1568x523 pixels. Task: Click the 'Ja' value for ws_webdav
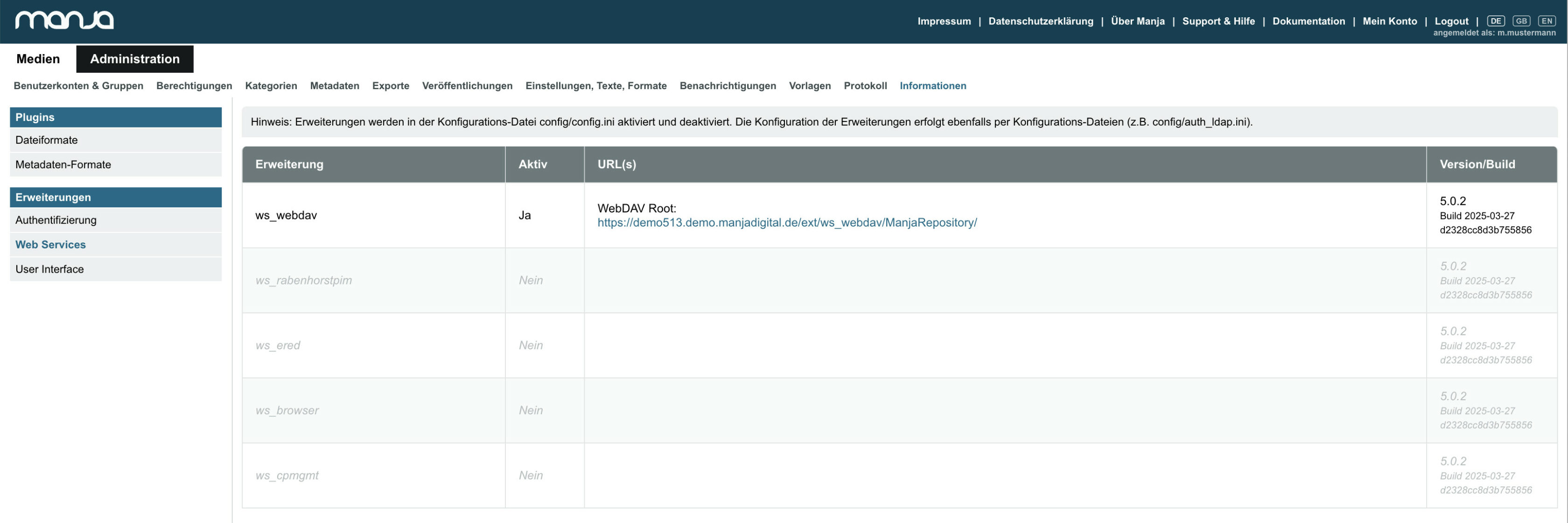[x=525, y=216]
